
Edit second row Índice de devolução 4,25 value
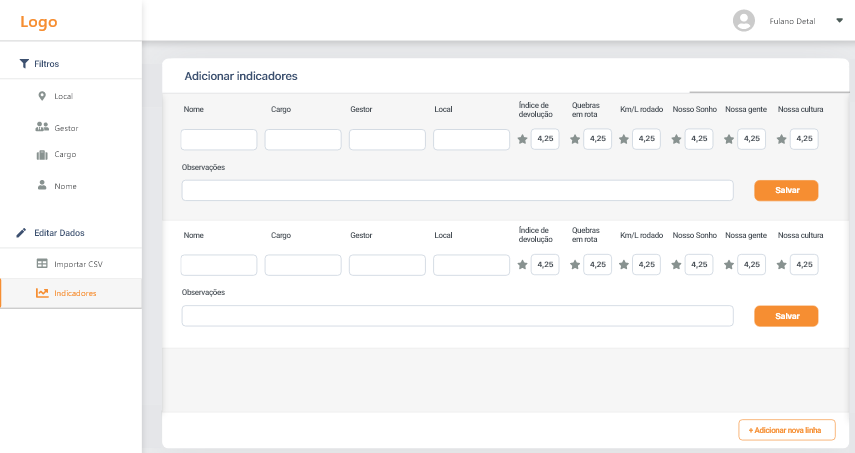545,264
